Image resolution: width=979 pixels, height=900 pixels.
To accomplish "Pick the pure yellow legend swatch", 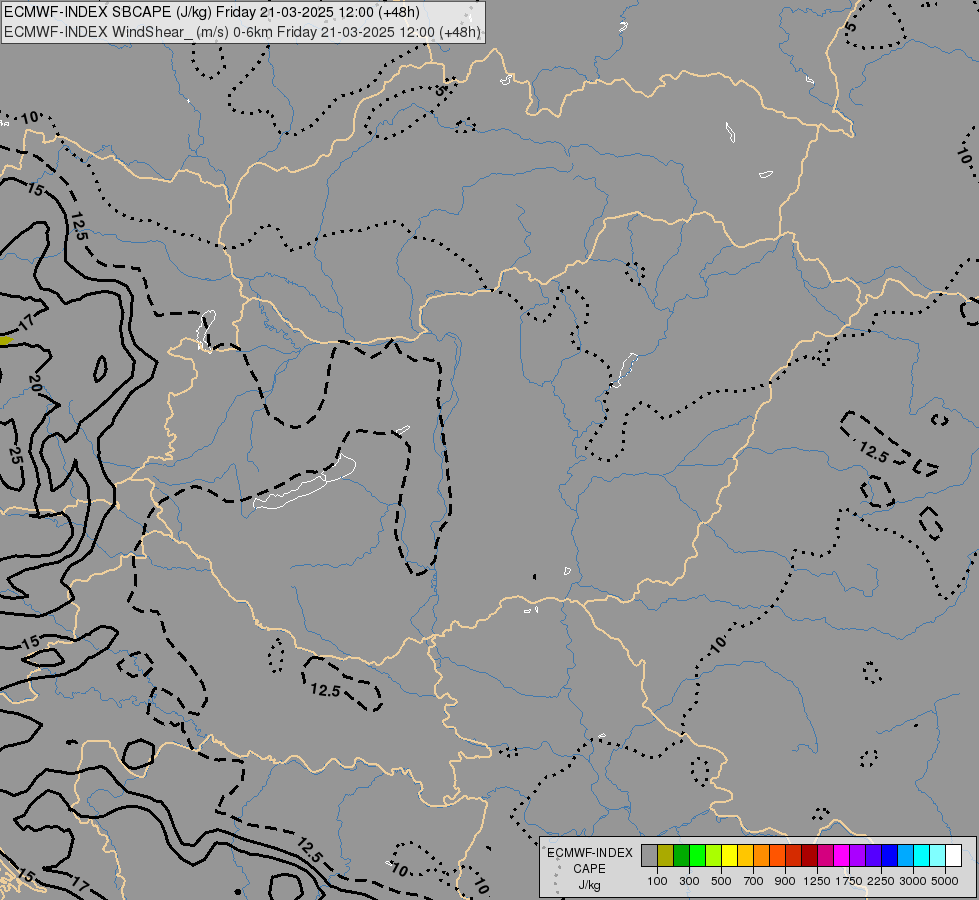I will [729, 856].
